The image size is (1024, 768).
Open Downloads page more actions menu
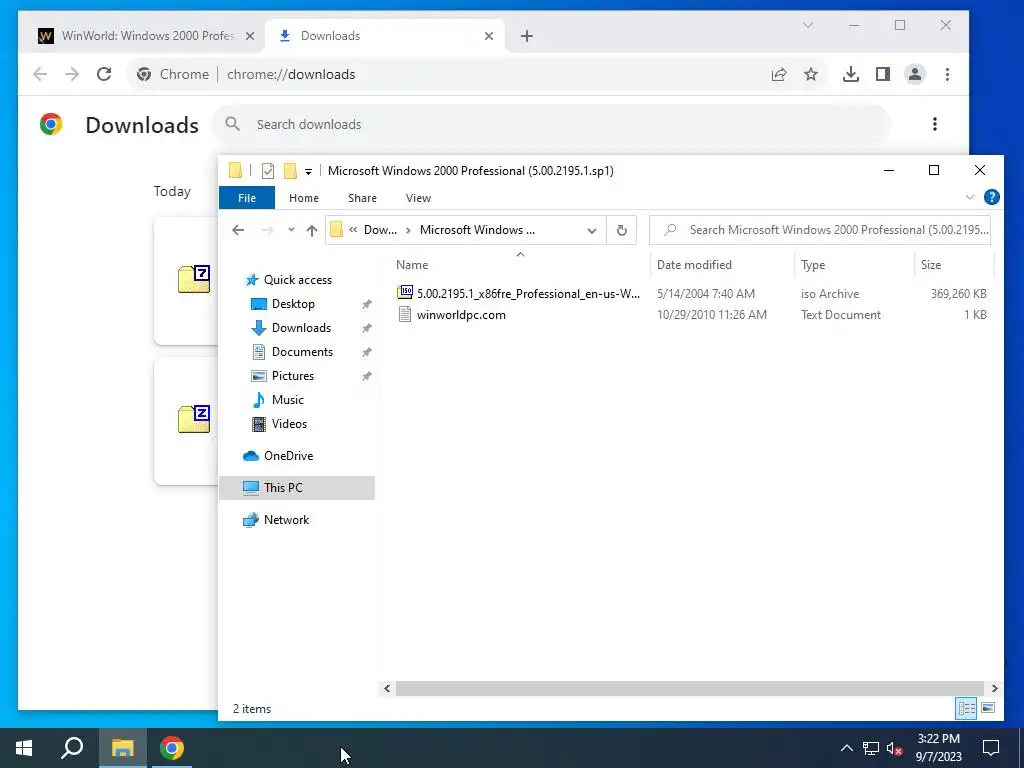[x=935, y=124]
